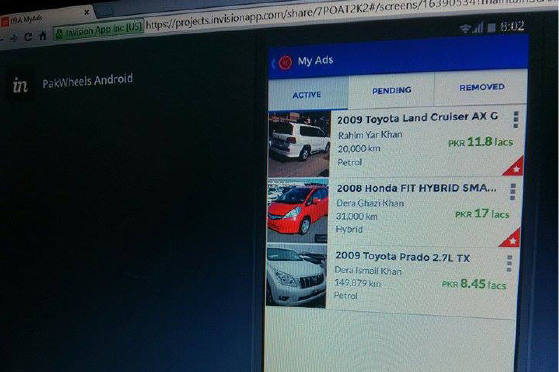Tap the cellular signal bars icon
The image size is (559, 372).
[x=478, y=27]
